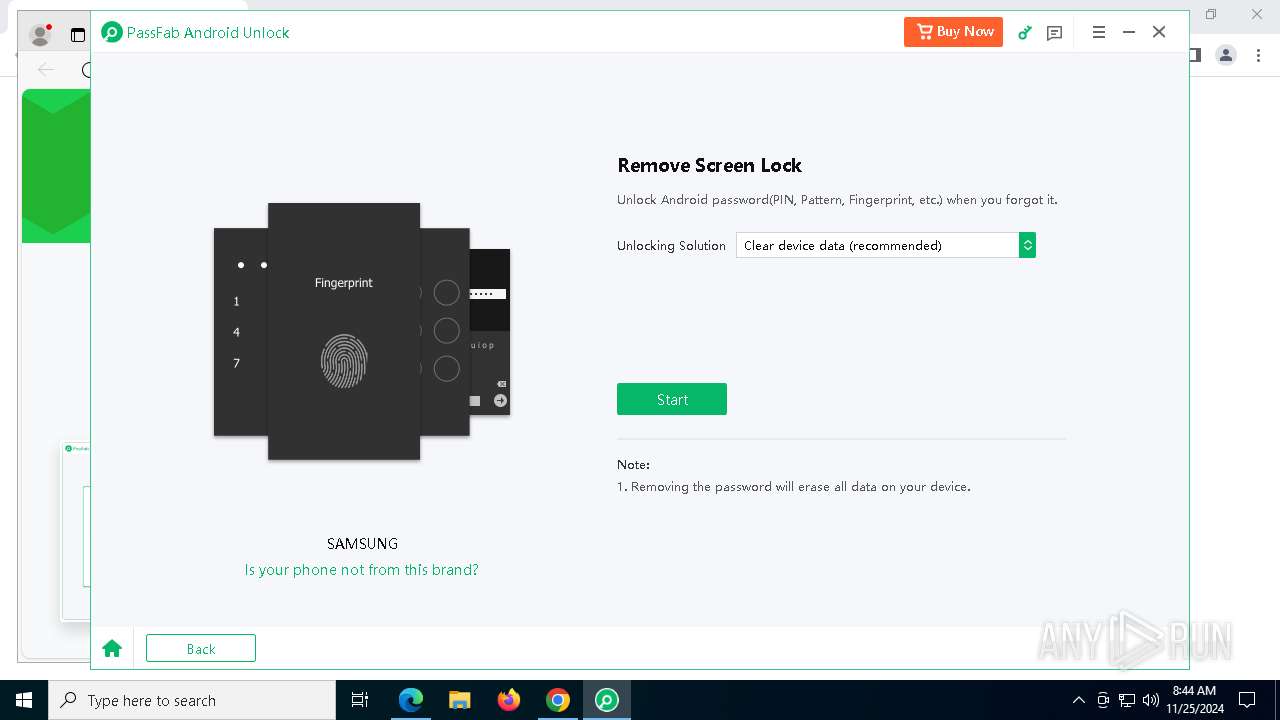The height and width of the screenshot is (720, 1280).
Task: Click the Fingerprint illustration card
Action: [x=344, y=331]
